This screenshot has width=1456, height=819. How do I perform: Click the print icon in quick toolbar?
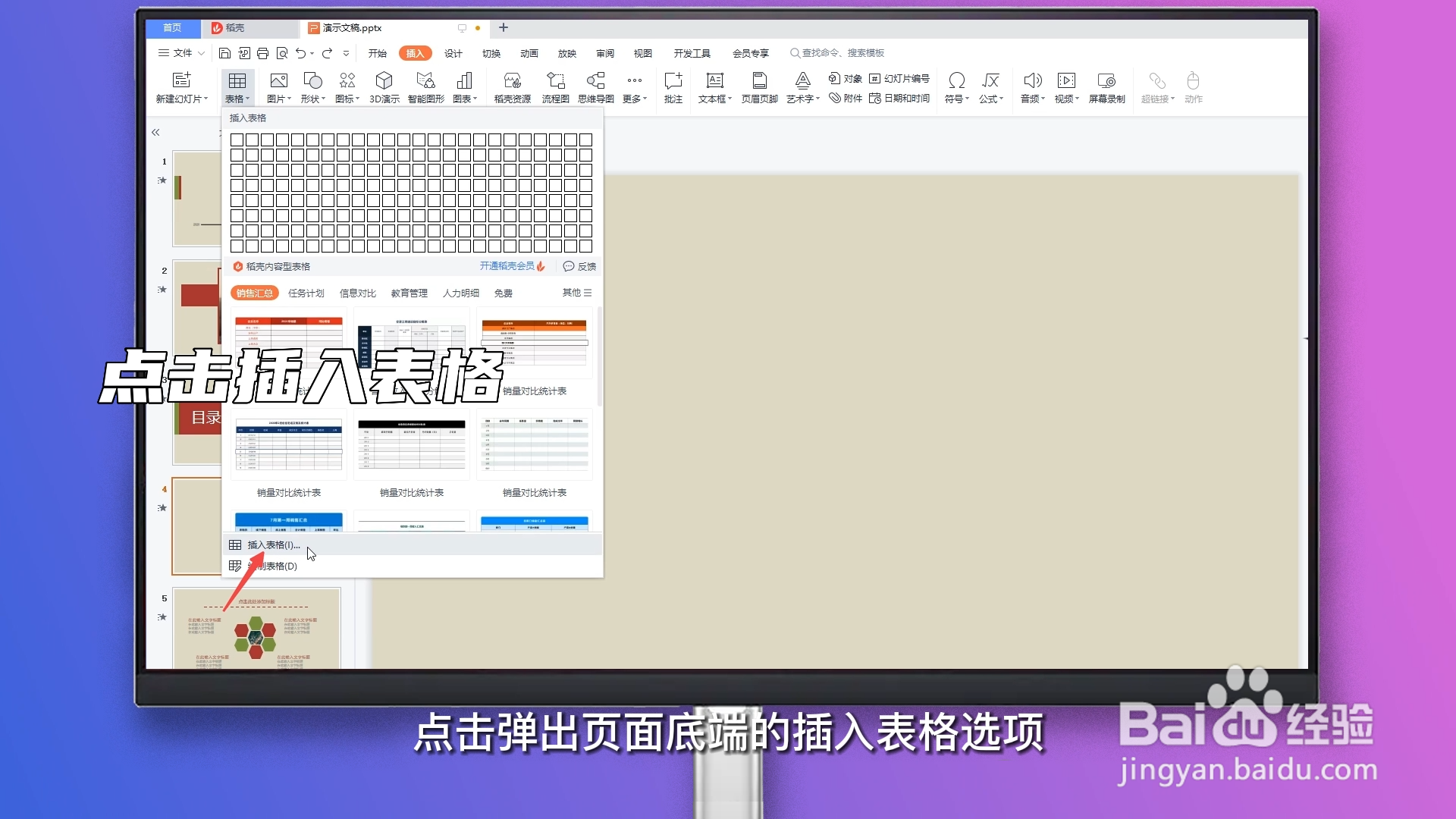click(262, 53)
